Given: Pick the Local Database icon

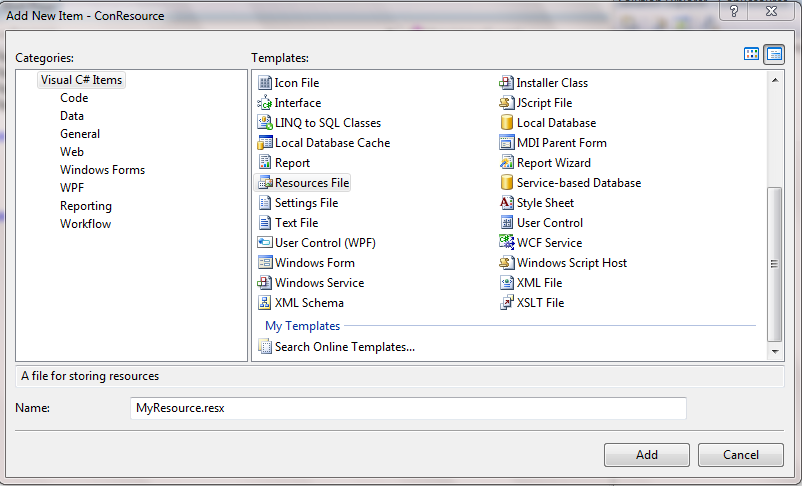Looking at the screenshot, I should pos(506,123).
